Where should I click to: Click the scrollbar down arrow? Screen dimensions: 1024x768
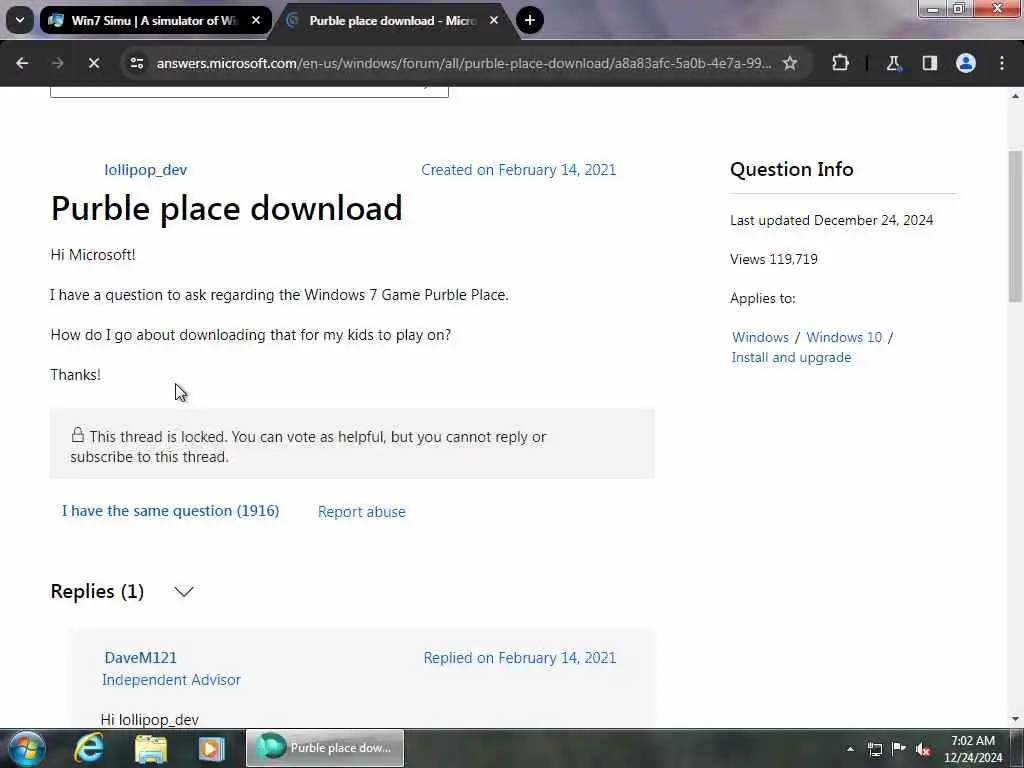coord(1016,718)
